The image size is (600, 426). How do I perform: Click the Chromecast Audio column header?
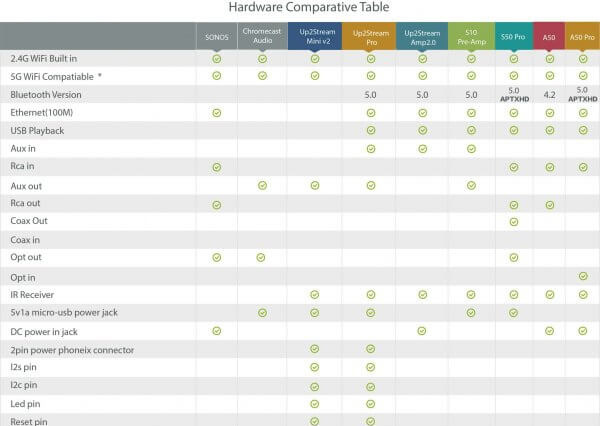tap(262, 35)
